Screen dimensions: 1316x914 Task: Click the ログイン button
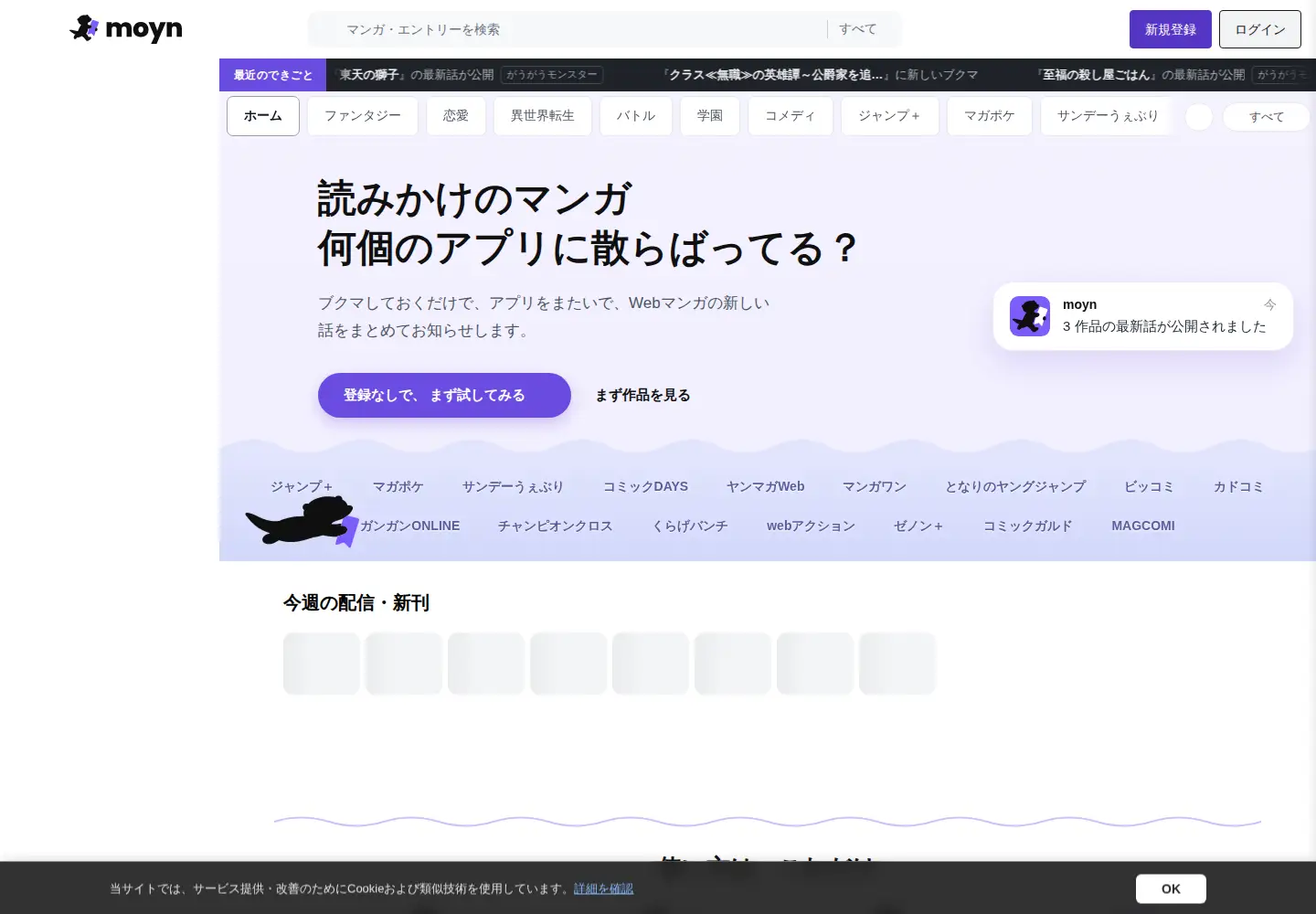click(1260, 29)
